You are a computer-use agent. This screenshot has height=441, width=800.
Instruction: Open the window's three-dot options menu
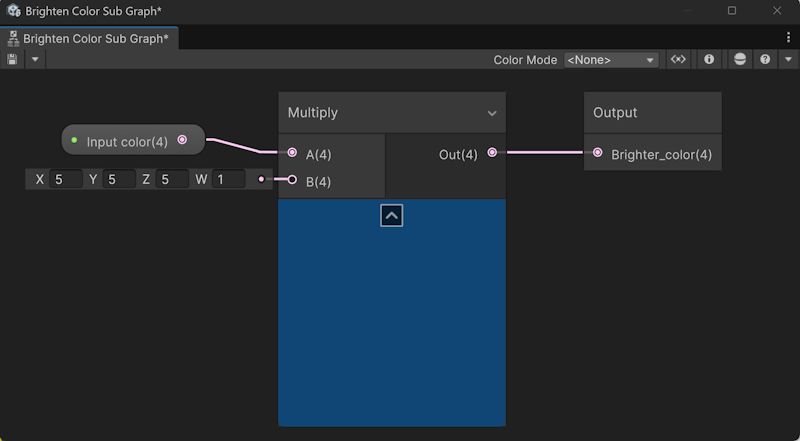pyautogui.click(x=788, y=37)
